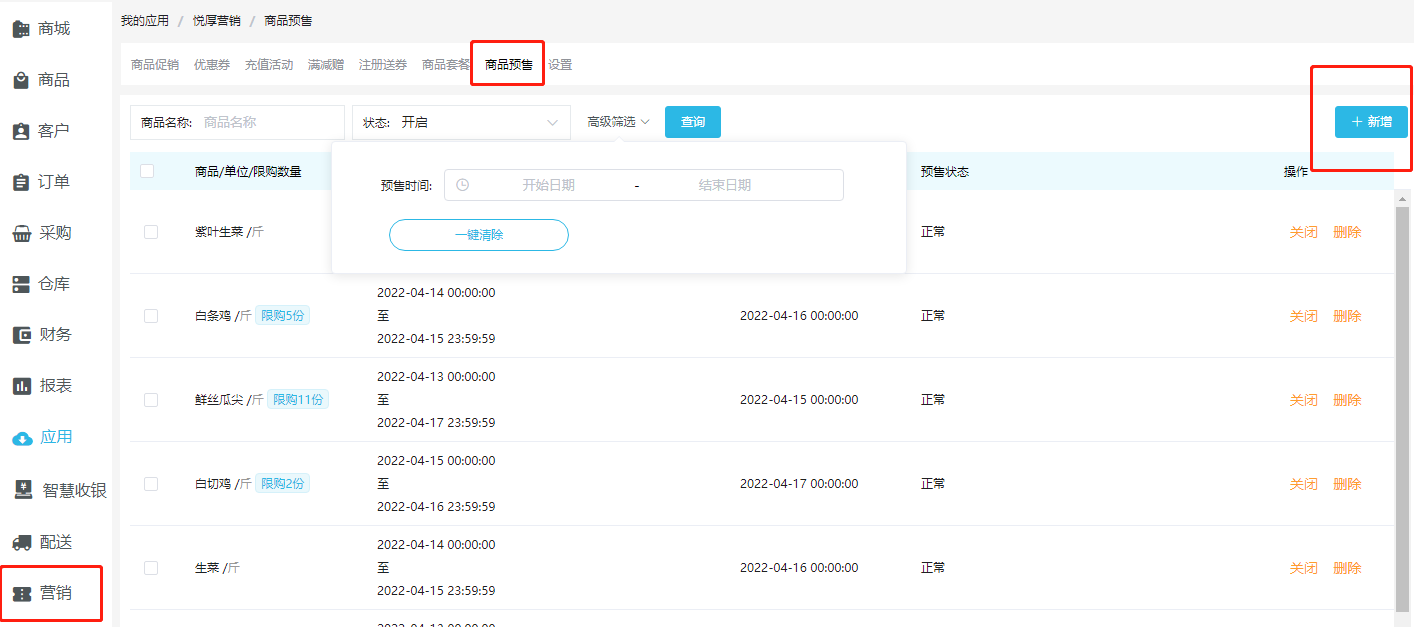Viewport: 1414px width, 627px height.
Task: Switch to the 充值活动 tab
Action: pyautogui.click(x=269, y=65)
